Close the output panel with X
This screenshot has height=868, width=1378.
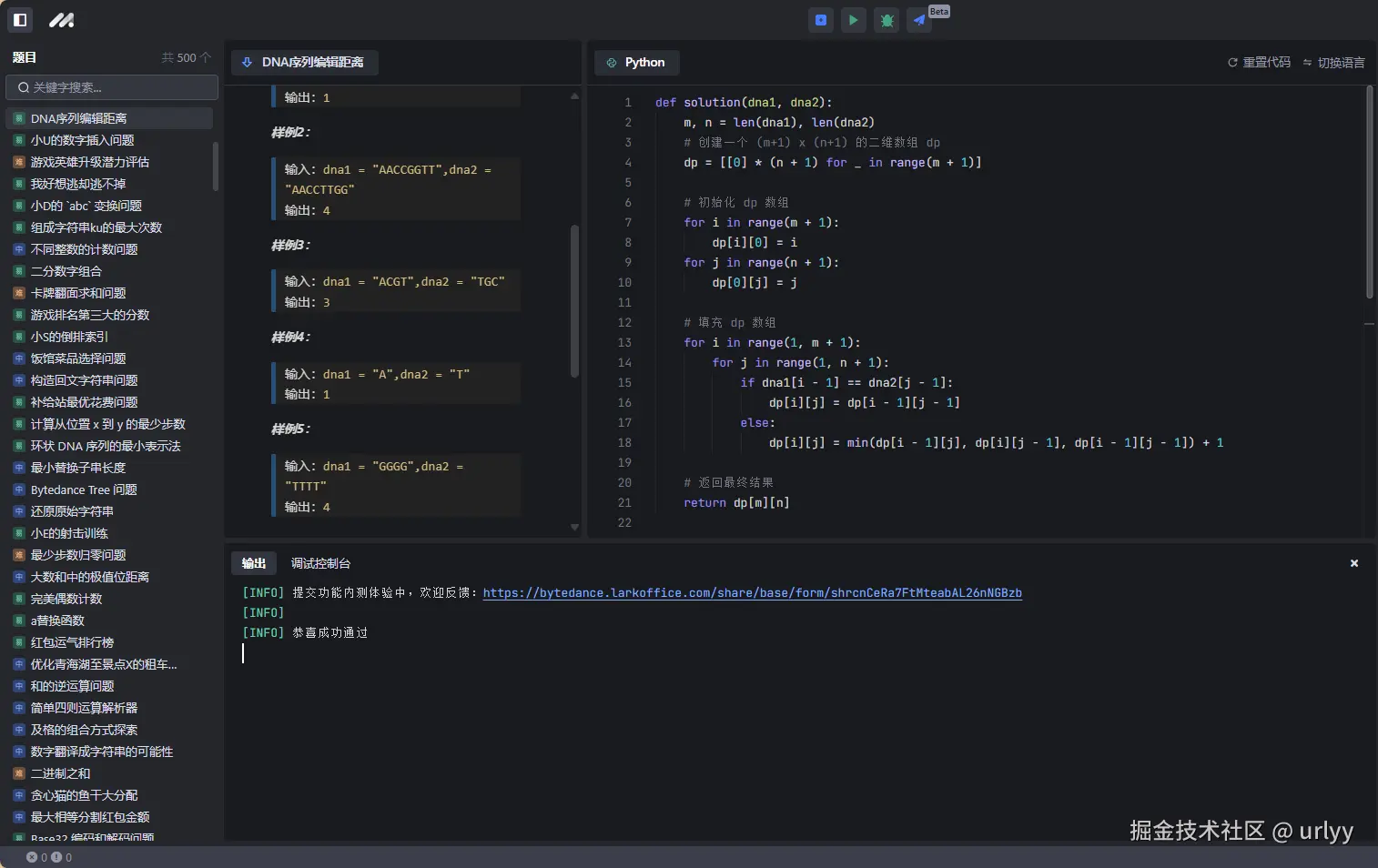(x=1354, y=564)
